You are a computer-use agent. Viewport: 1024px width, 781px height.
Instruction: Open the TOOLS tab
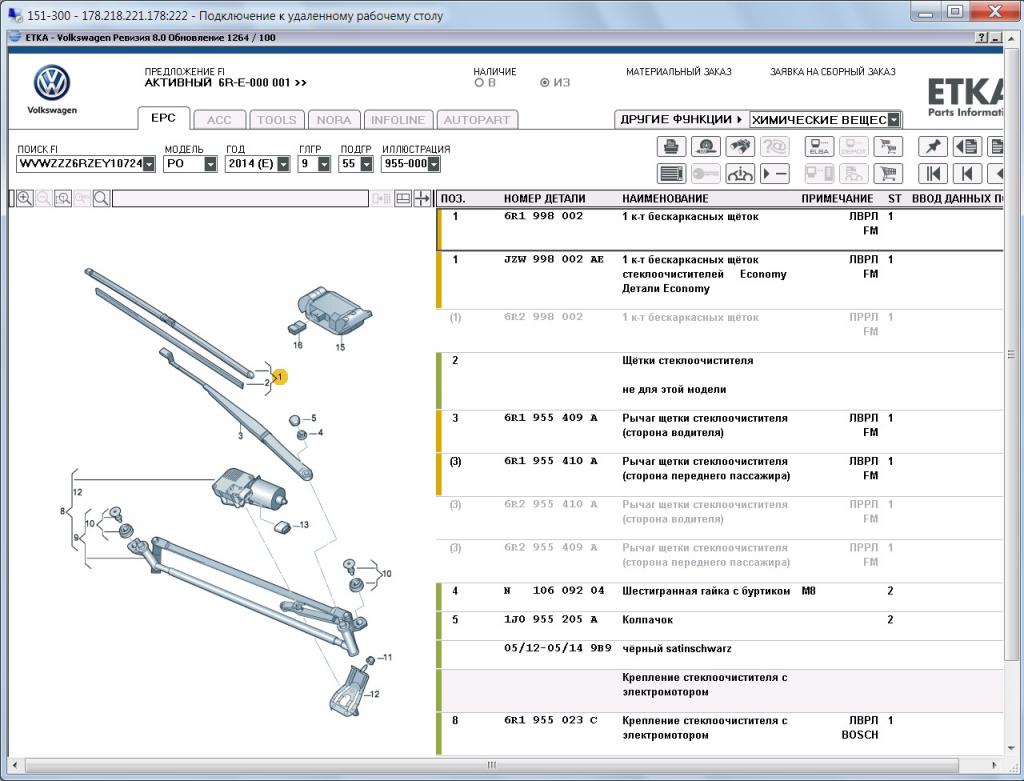coord(277,120)
